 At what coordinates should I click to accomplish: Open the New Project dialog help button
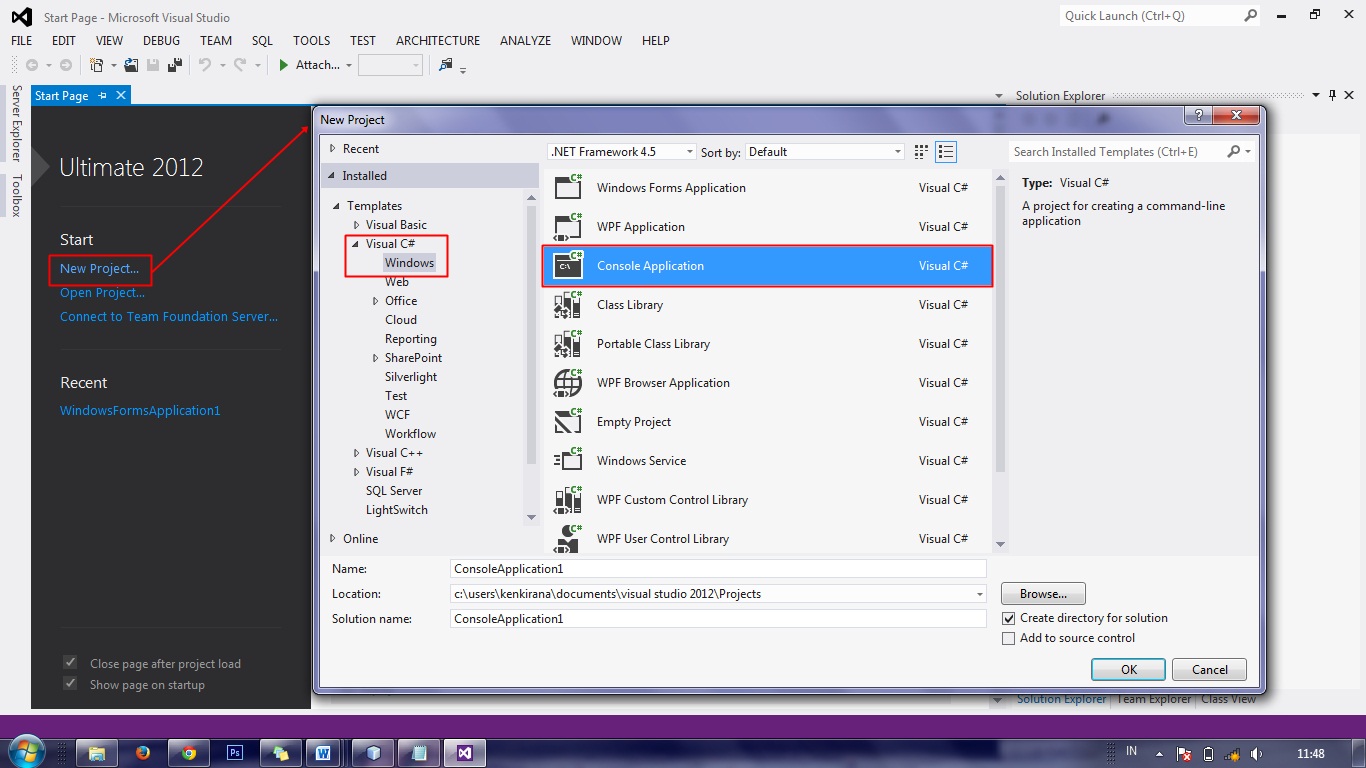click(1201, 116)
